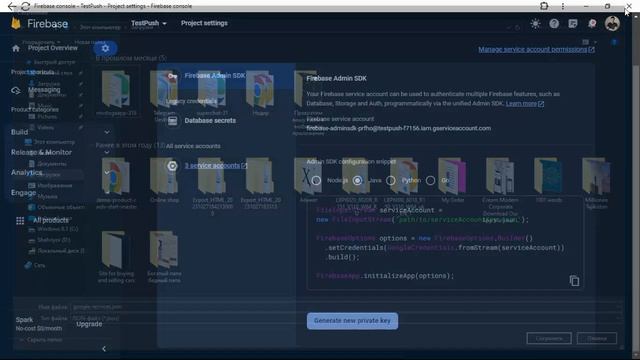Open the TestPush project dropdown
640x360 pixels.
click(149, 23)
